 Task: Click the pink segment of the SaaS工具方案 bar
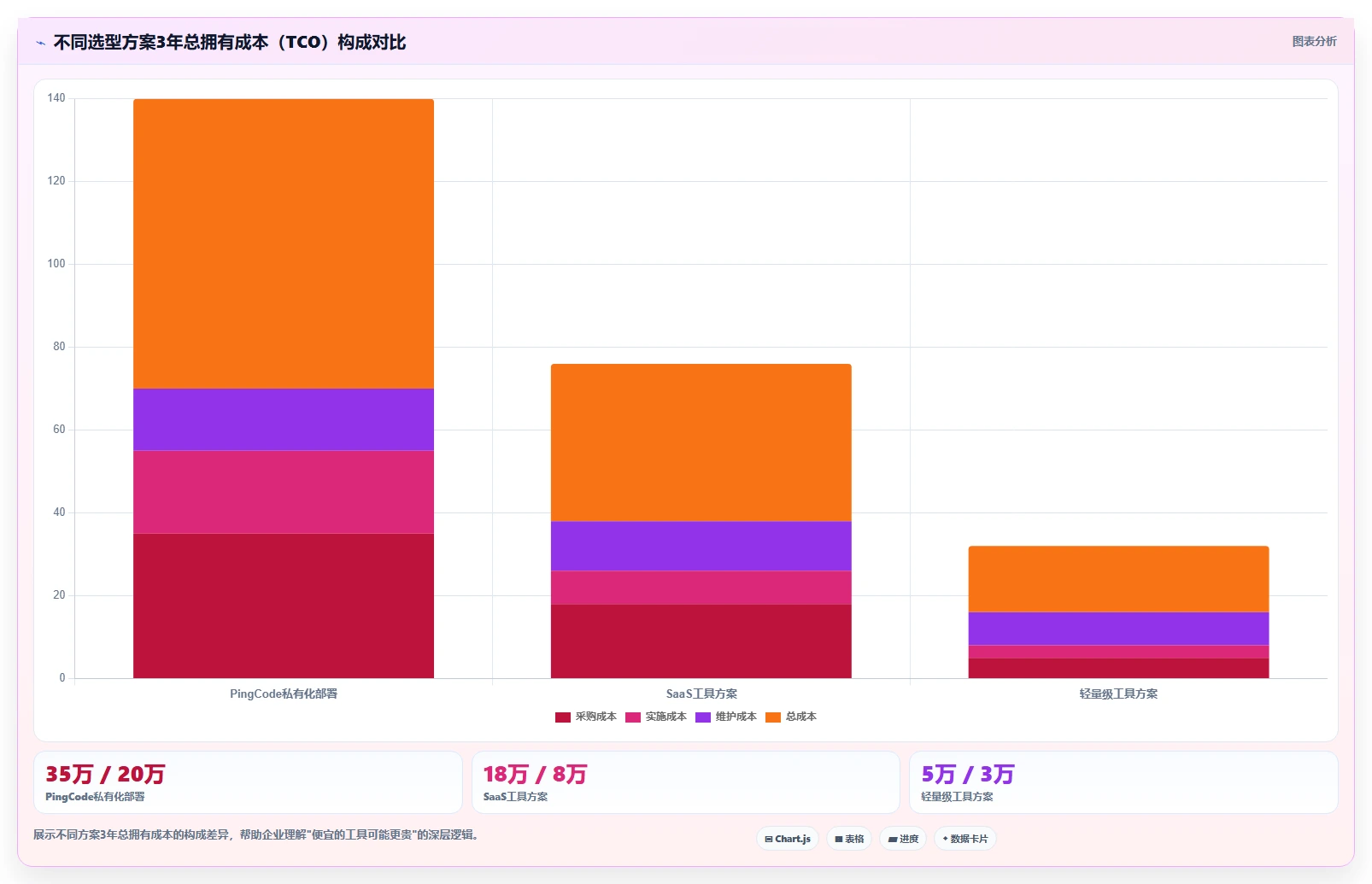701,588
